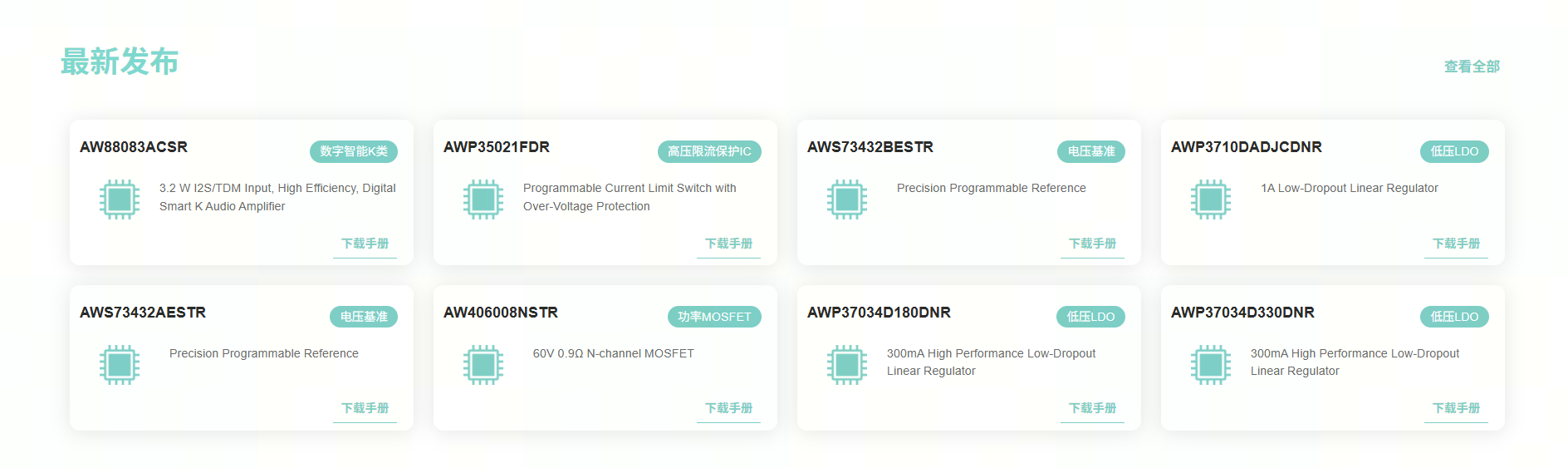
Task: Click the chip icon on the AW88083ACSR card
Action: point(120,200)
